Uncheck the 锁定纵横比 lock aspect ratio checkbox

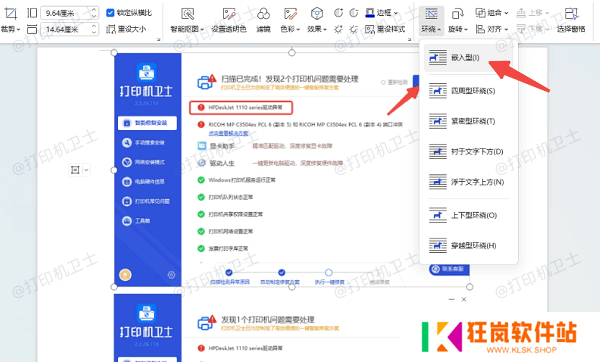click(110, 13)
